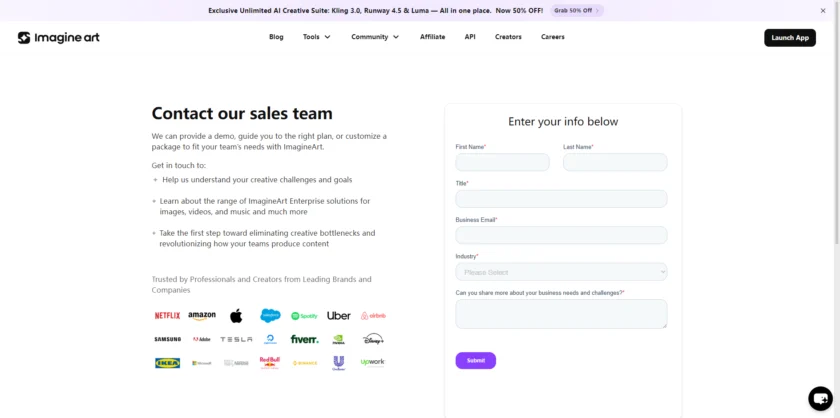Click the Netflix brand logo
Image resolution: width=840 pixels, height=418 pixels.
[x=167, y=316]
